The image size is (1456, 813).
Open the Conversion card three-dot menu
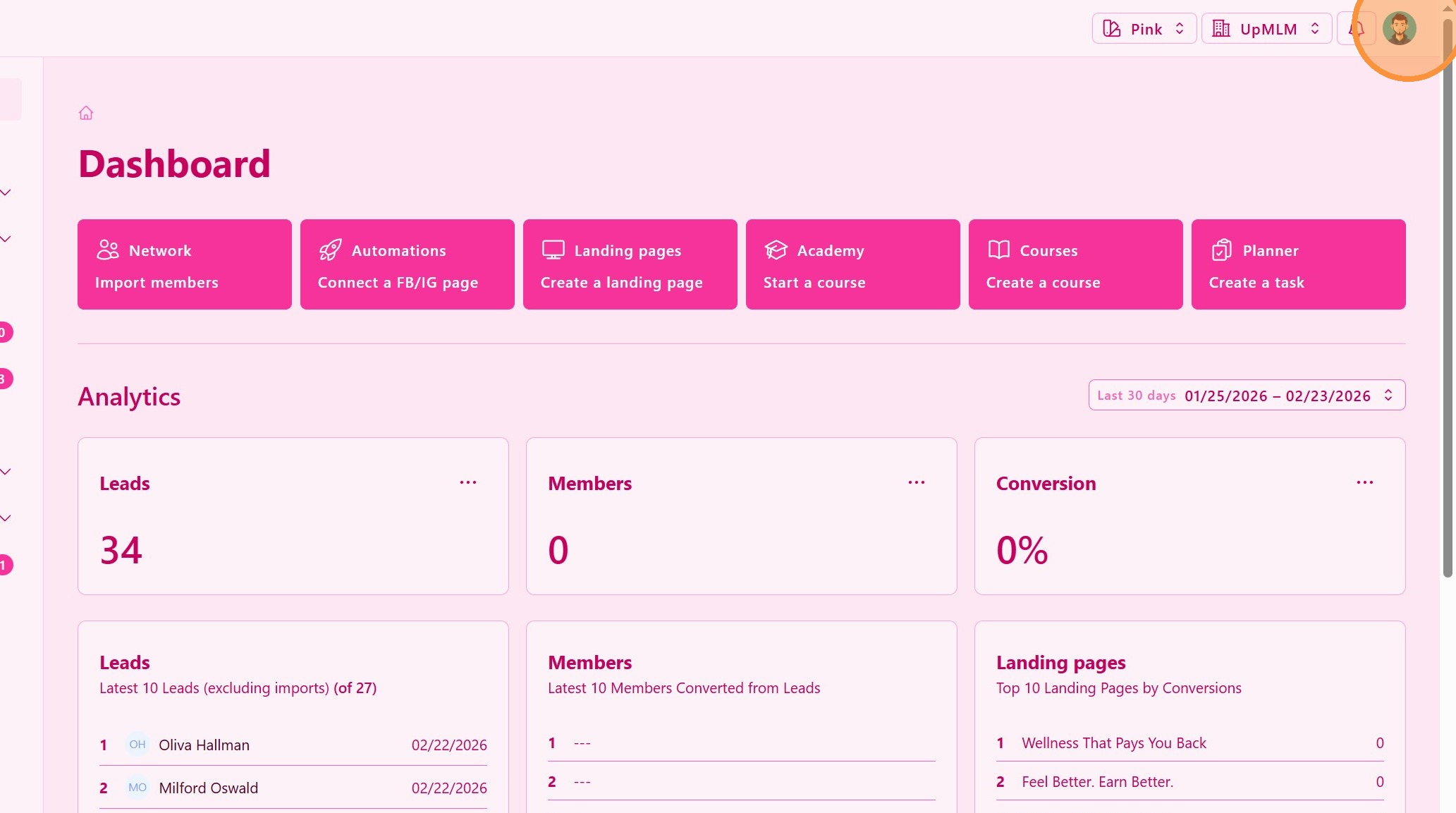[x=1365, y=483]
